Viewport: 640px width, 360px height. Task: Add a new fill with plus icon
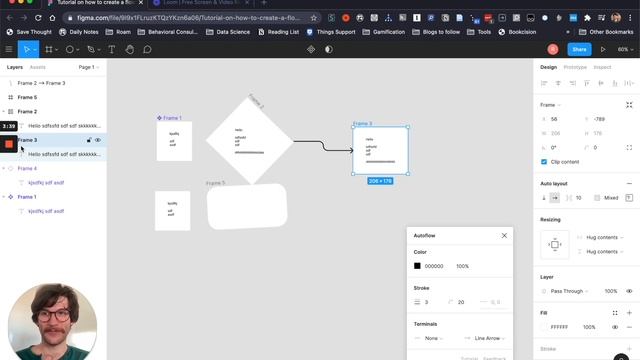(x=629, y=313)
